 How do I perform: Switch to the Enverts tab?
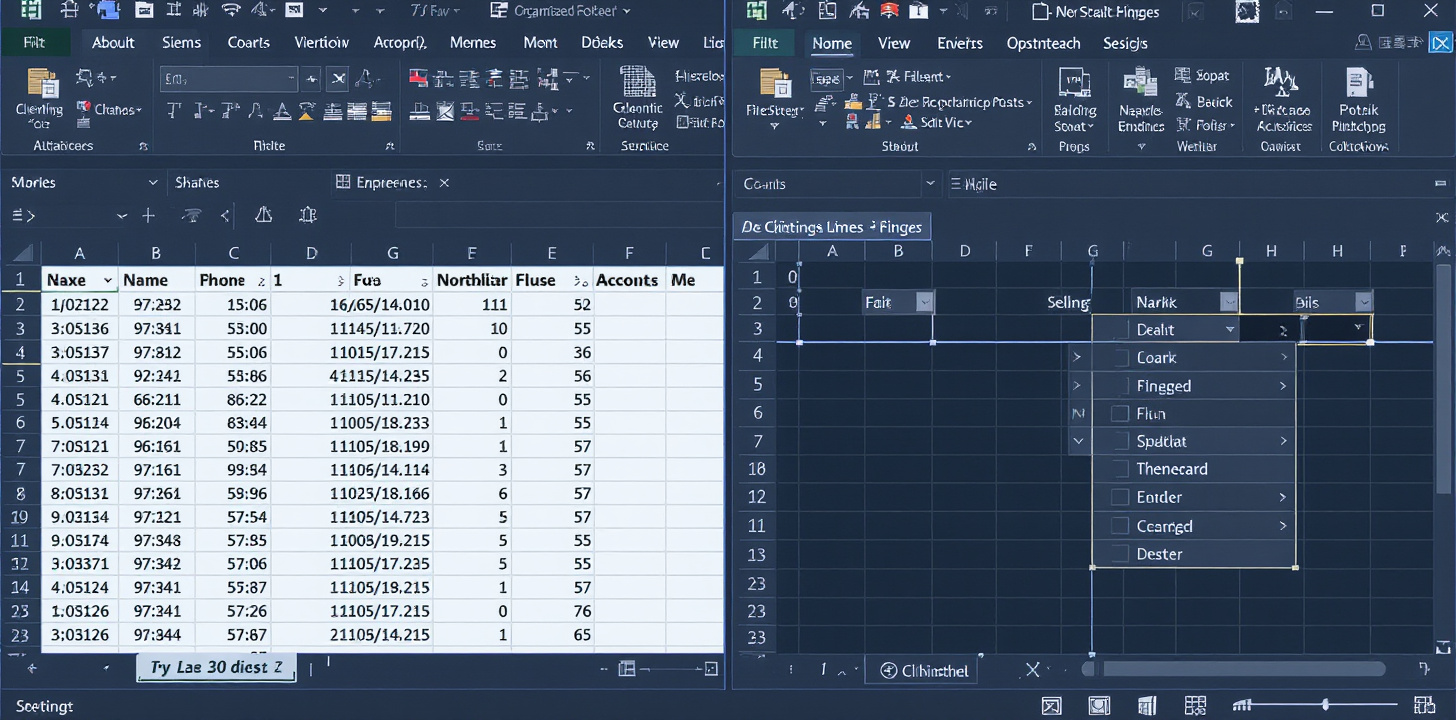pos(960,43)
